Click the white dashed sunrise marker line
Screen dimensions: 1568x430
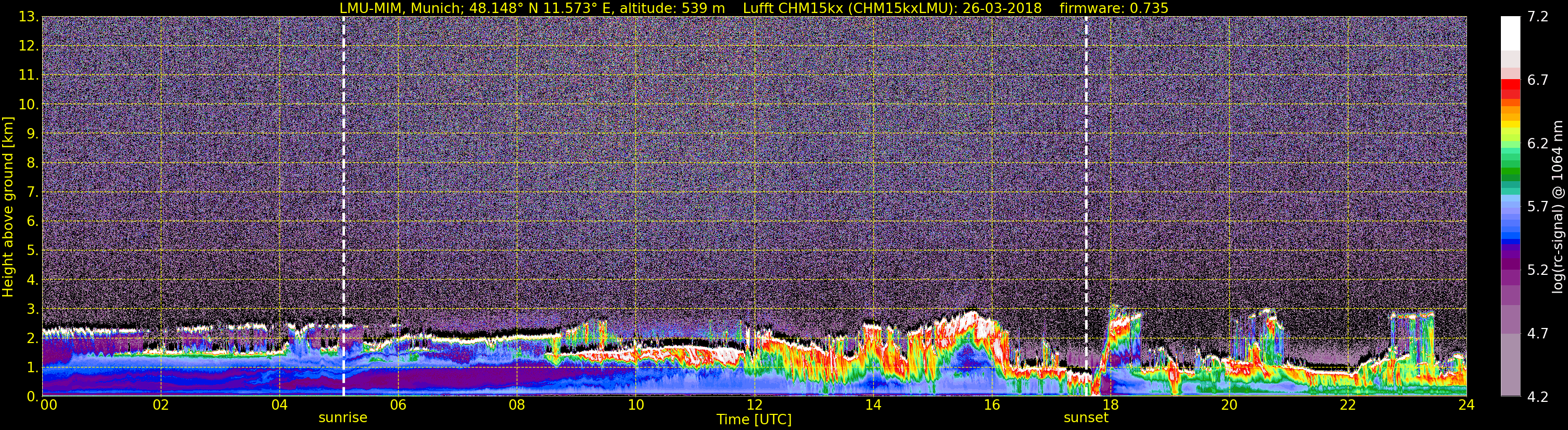tap(344, 207)
